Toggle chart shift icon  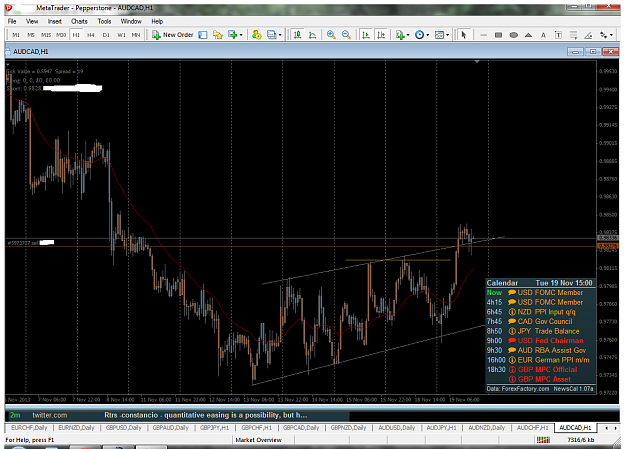click(x=381, y=35)
